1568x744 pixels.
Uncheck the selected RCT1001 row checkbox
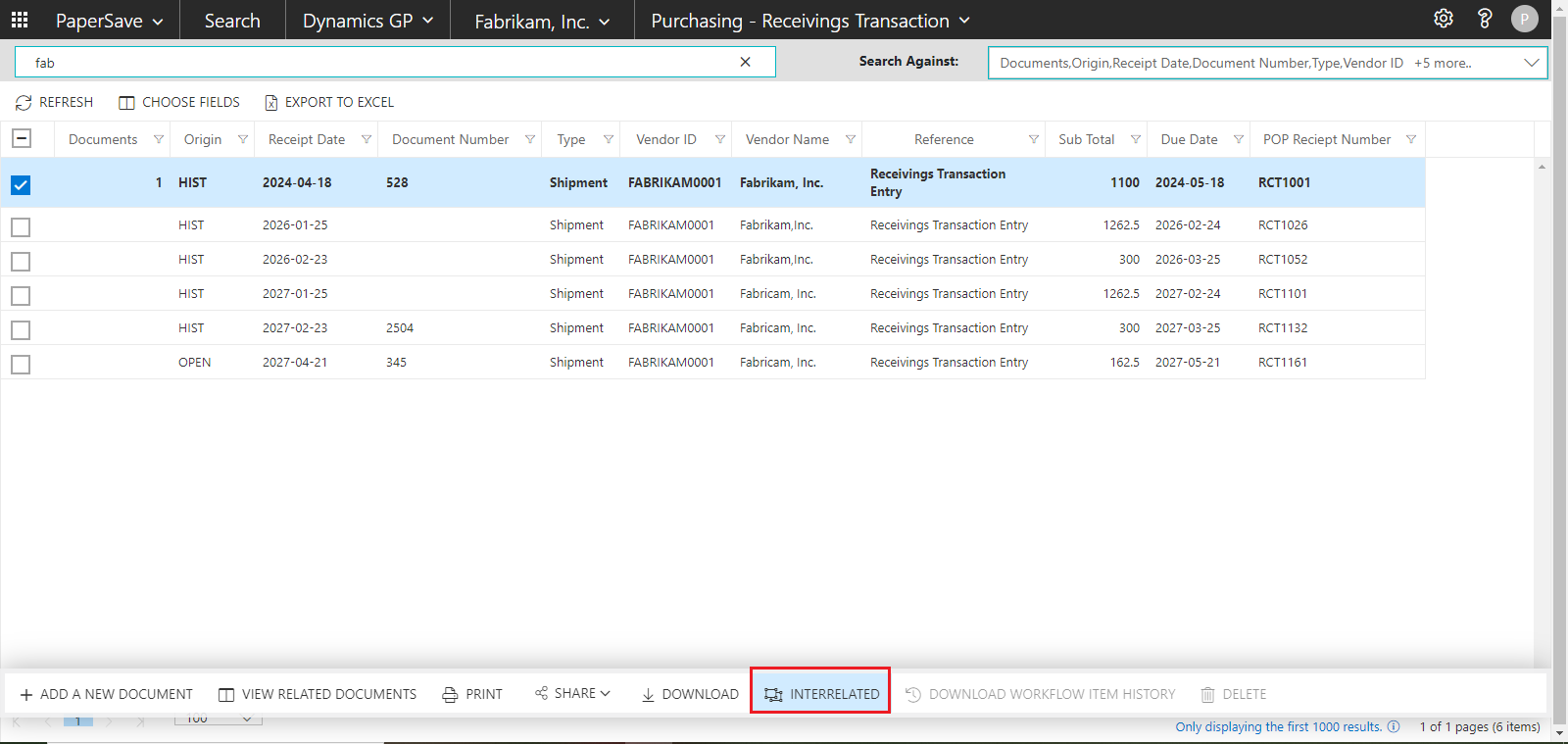pyautogui.click(x=21, y=184)
